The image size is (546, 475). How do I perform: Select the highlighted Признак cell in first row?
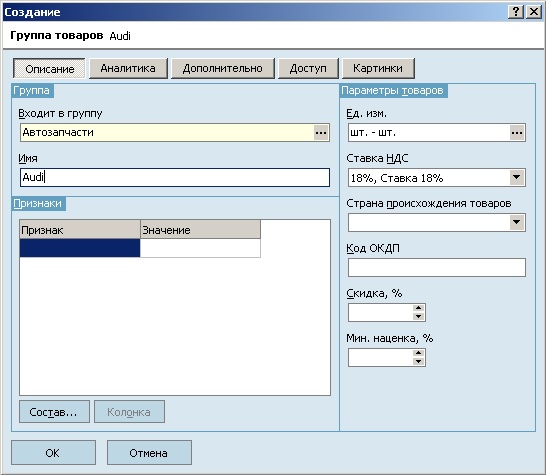click(80, 248)
